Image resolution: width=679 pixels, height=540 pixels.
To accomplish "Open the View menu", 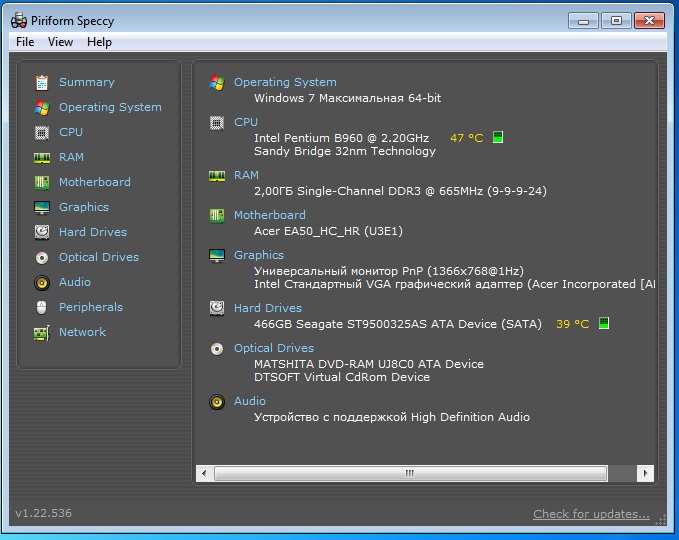I will click(x=60, y=42).
